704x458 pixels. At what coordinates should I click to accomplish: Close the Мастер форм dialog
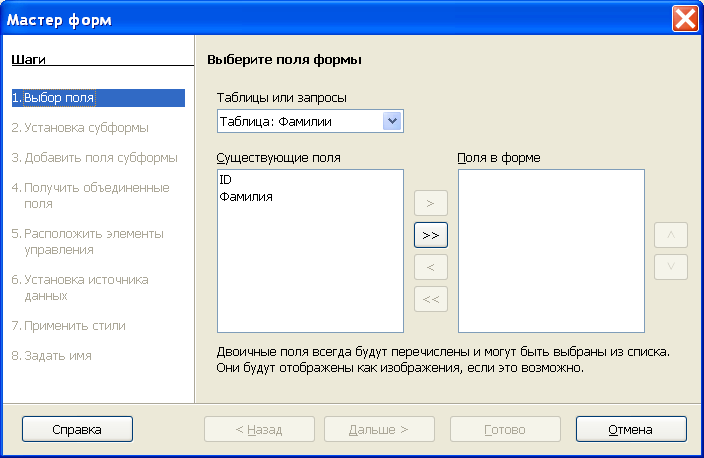(x=685, y=19)
